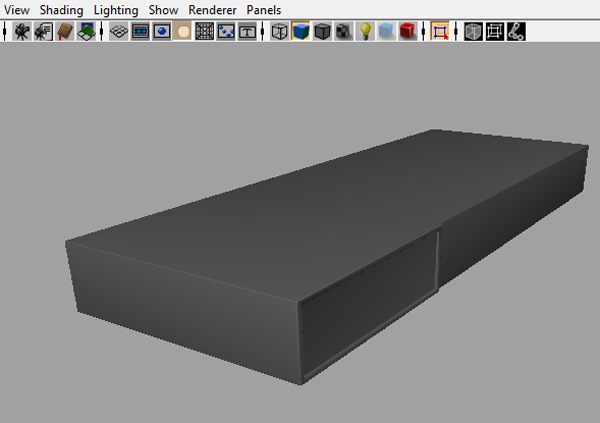Select Smooth Shade All blue cube
600x423 pixels.
pos(301,31)
